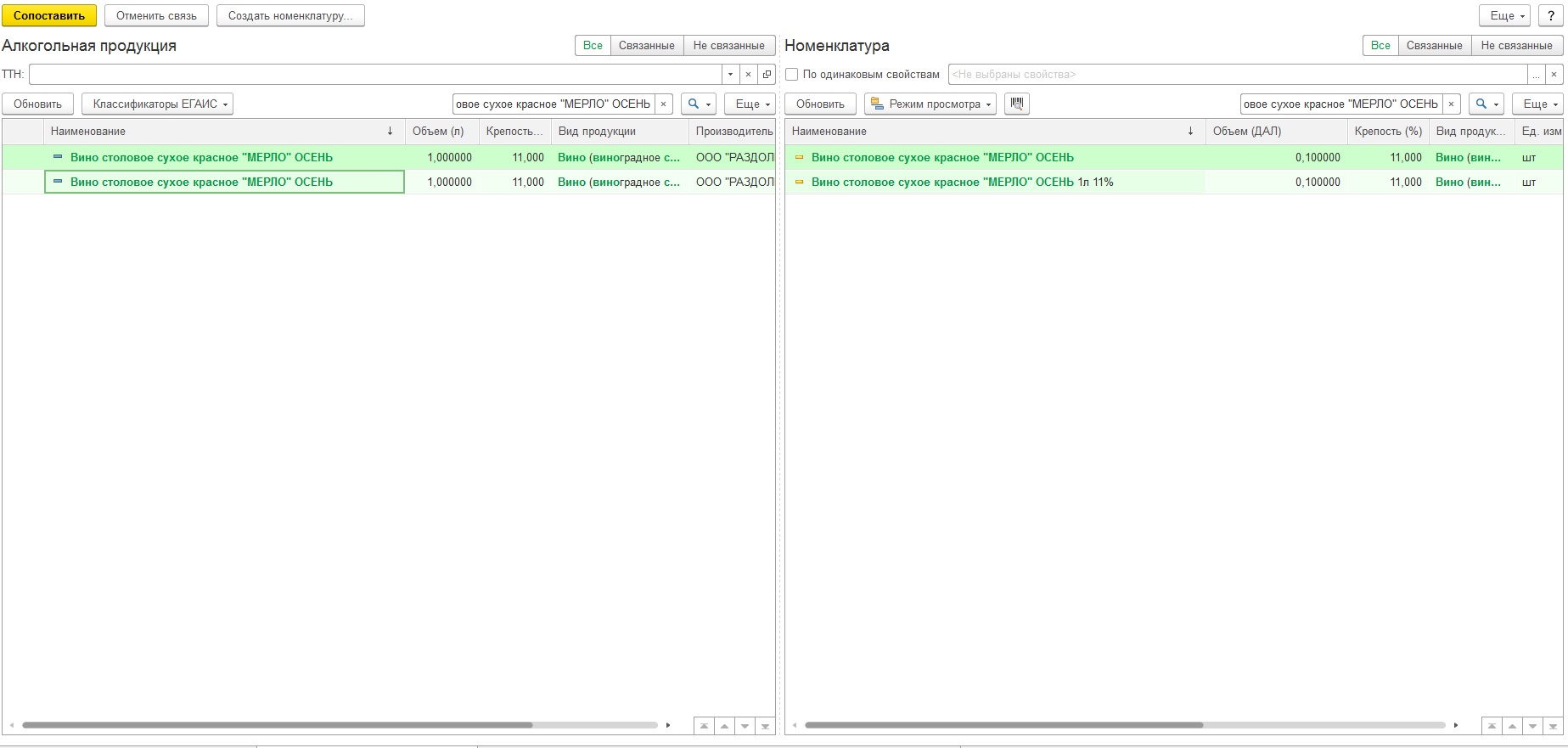The width and height of the screenshot is (1568, 748).
Task: Clear the ТТН field with the x icon
Action: pos(748,75)
